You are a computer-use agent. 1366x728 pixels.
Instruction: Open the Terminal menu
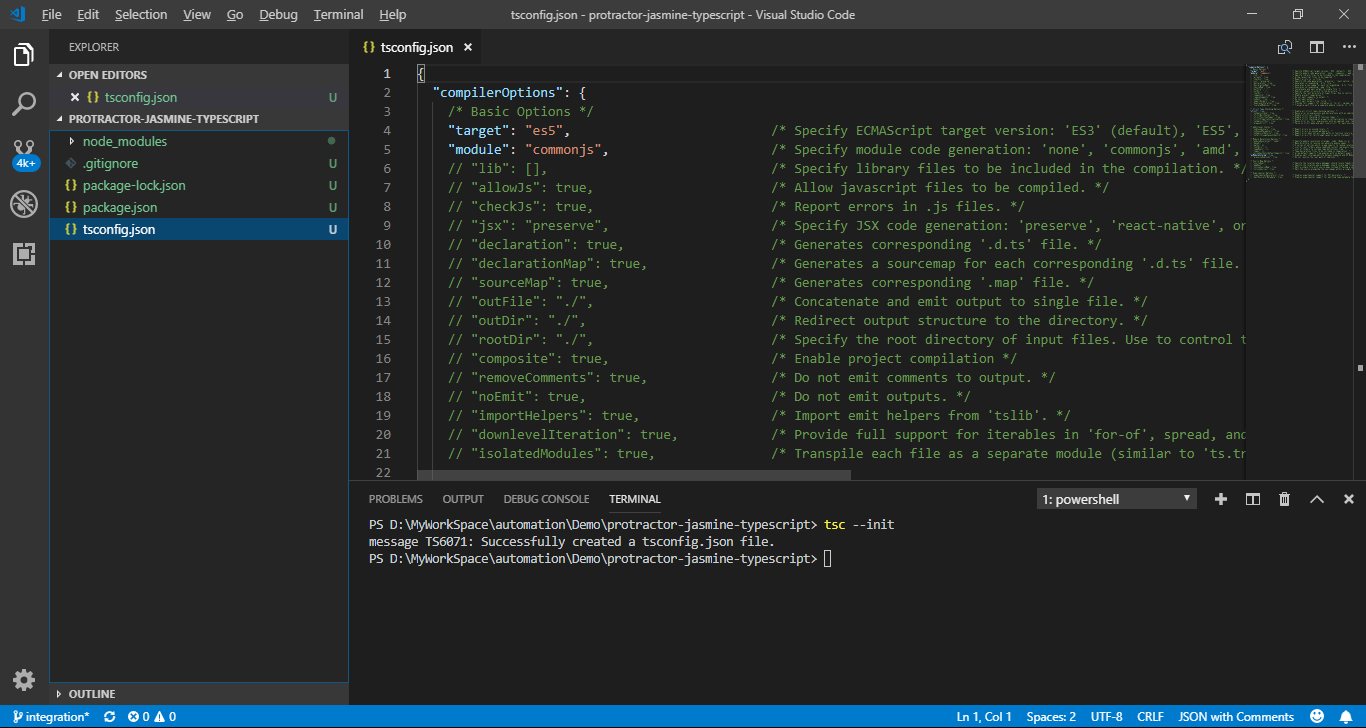pyautogui.click(x=338, y=14)
